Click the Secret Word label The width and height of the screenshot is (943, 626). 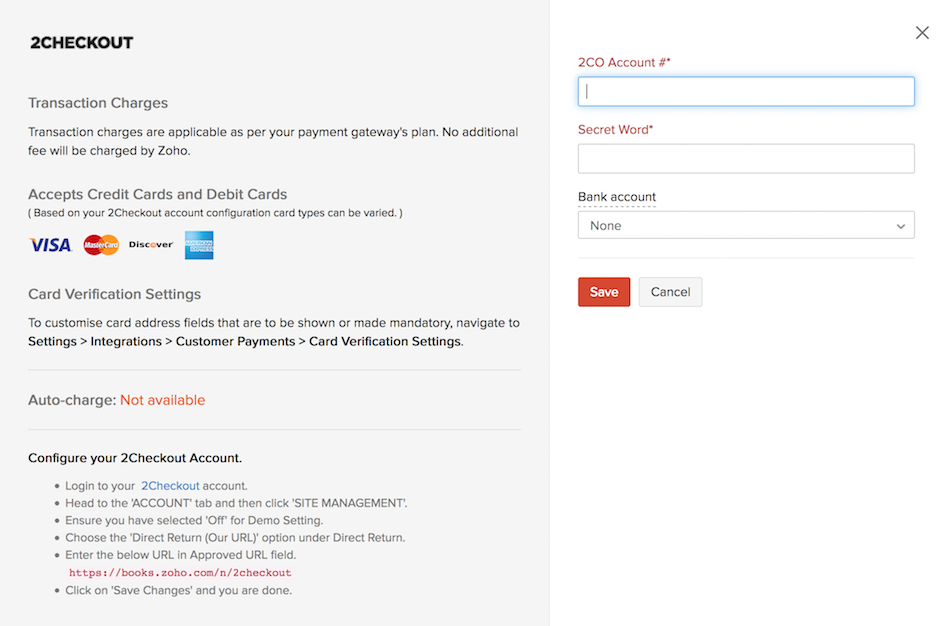coord(615,130)
